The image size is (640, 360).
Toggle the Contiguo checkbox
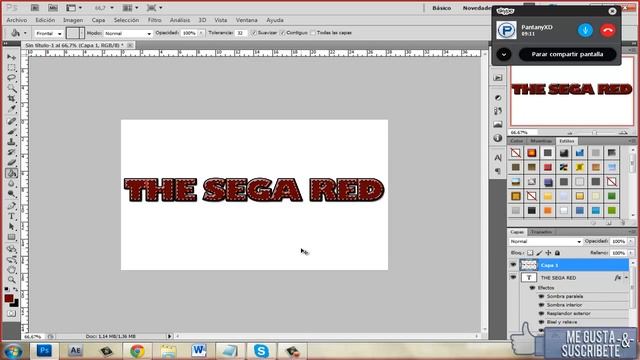[282, 33]
